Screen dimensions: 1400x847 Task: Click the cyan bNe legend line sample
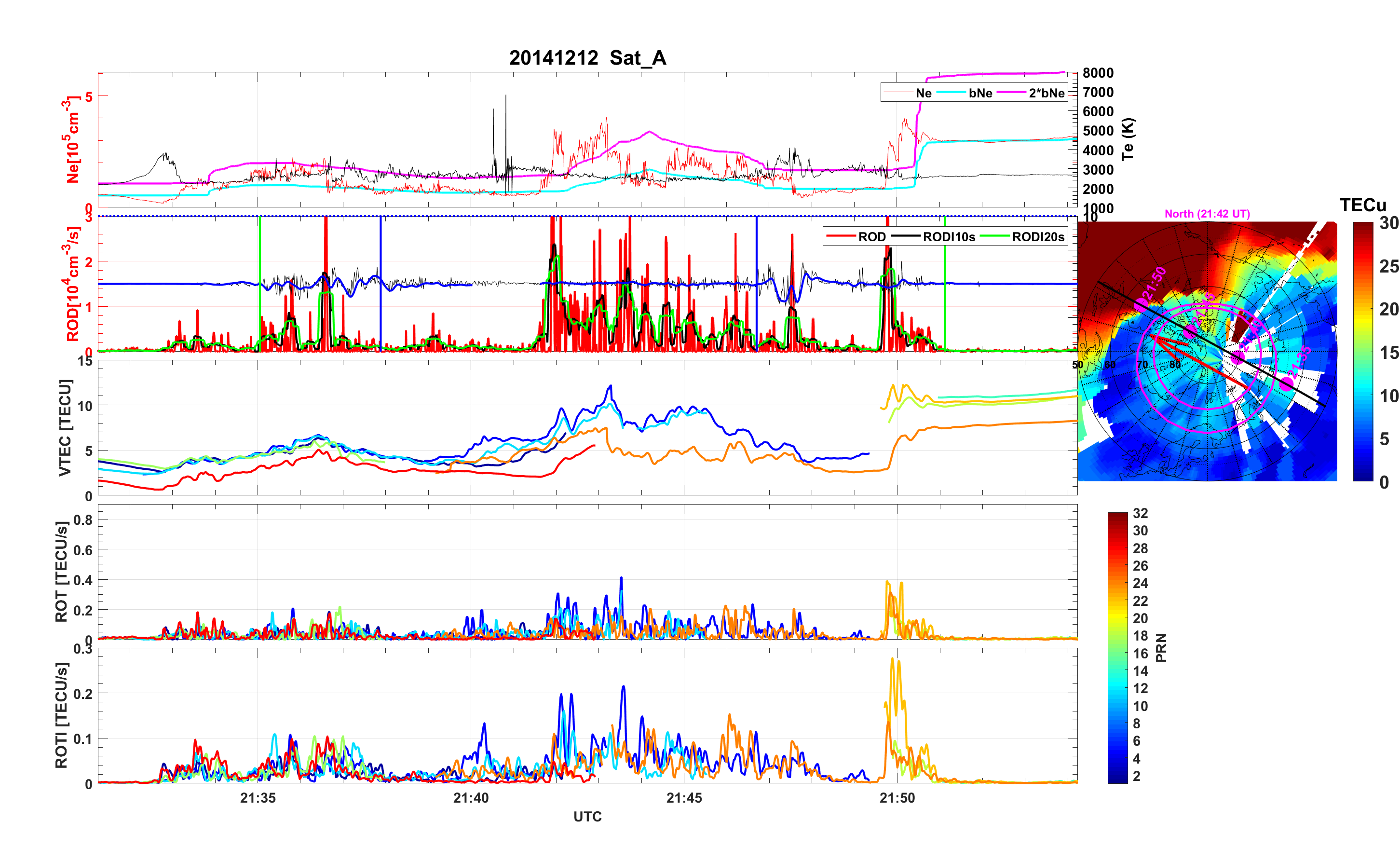pyautogui.click(x=951, y=93)
